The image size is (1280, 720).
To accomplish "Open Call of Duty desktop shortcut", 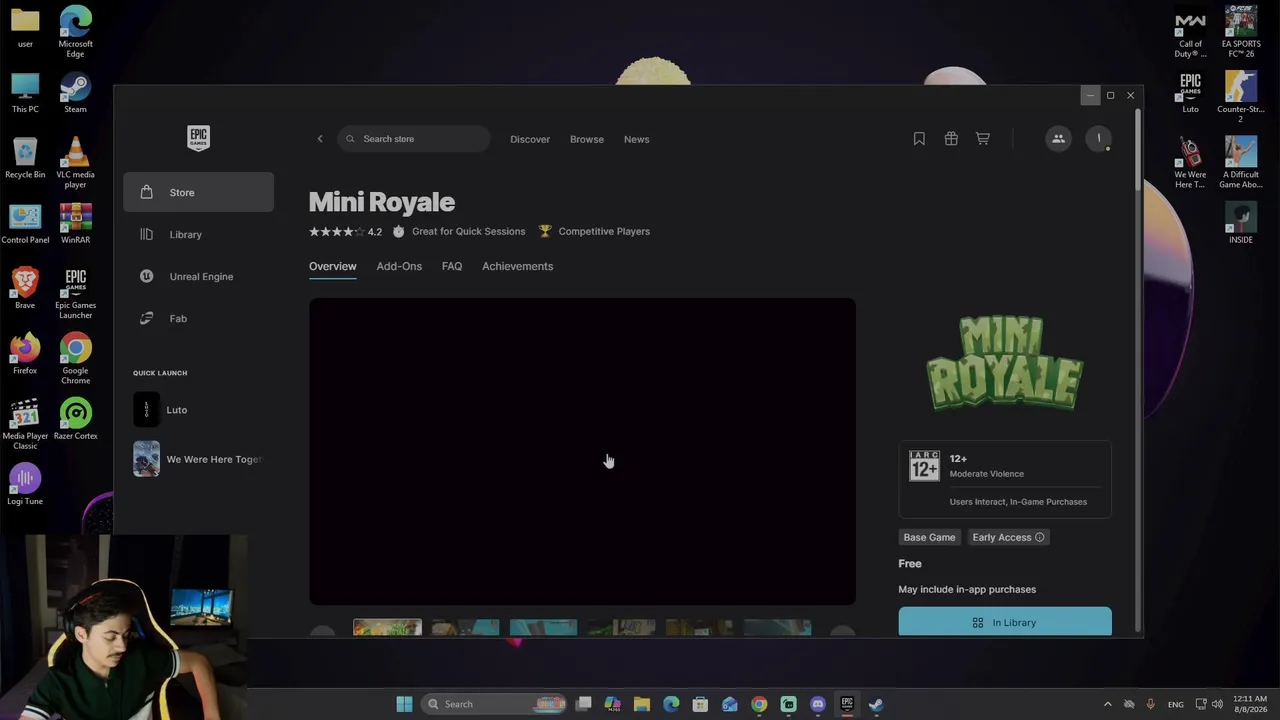I will coord(1190,32).
